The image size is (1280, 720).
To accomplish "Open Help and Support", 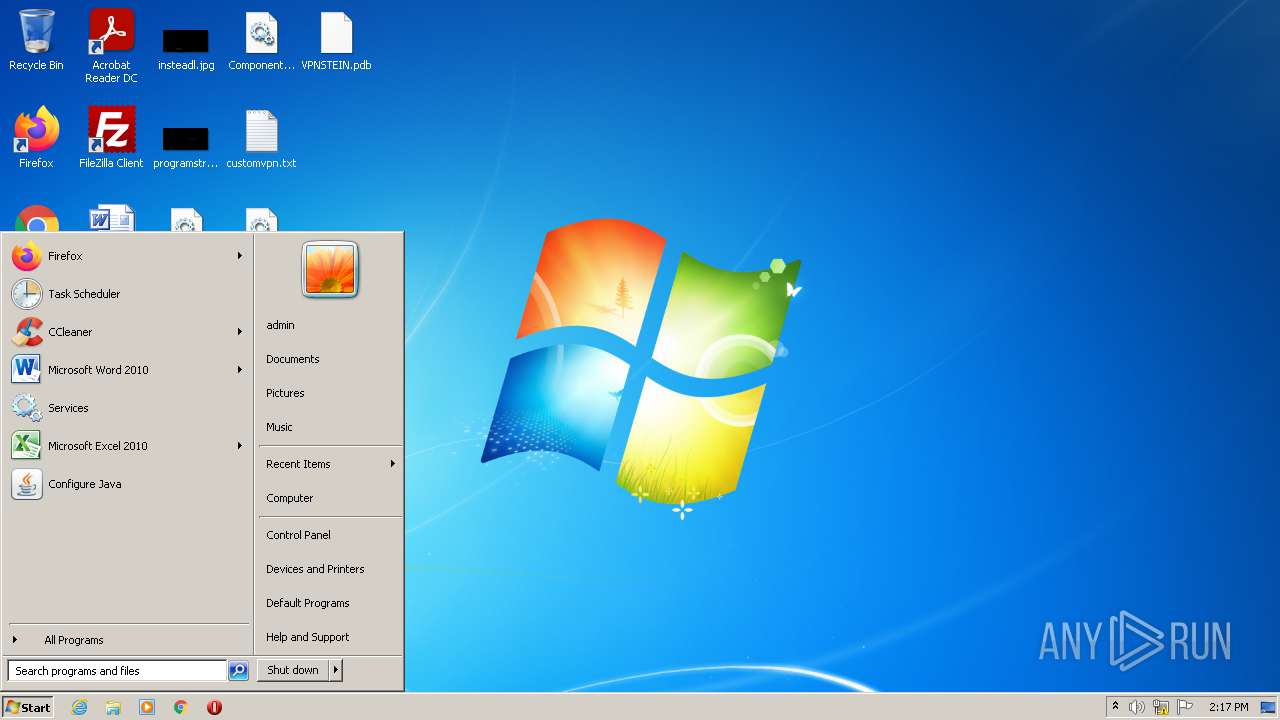I will (330, 637).
